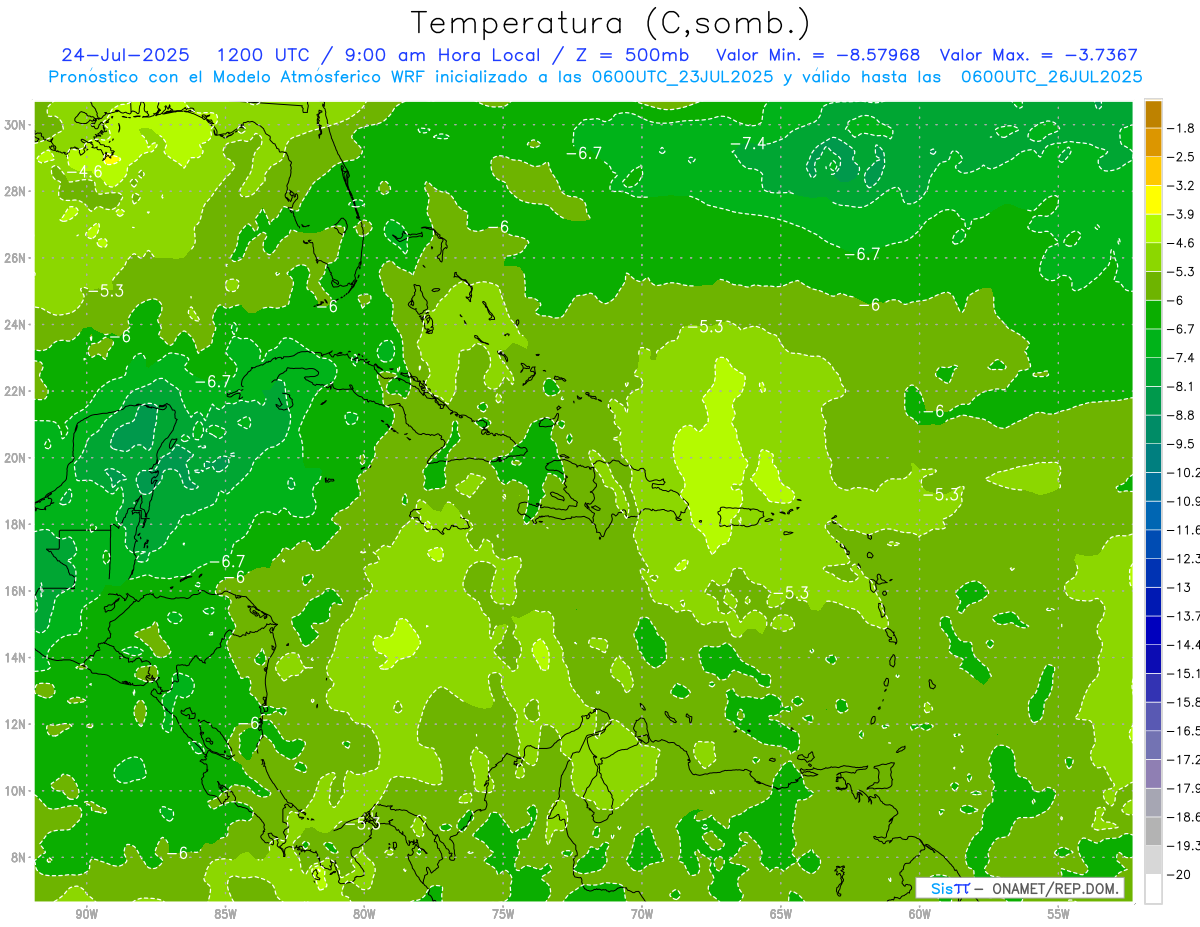Select the 'Z = 500mb' level text
This screenshot has height=927, width=1200.
click(x=630, y=55)
